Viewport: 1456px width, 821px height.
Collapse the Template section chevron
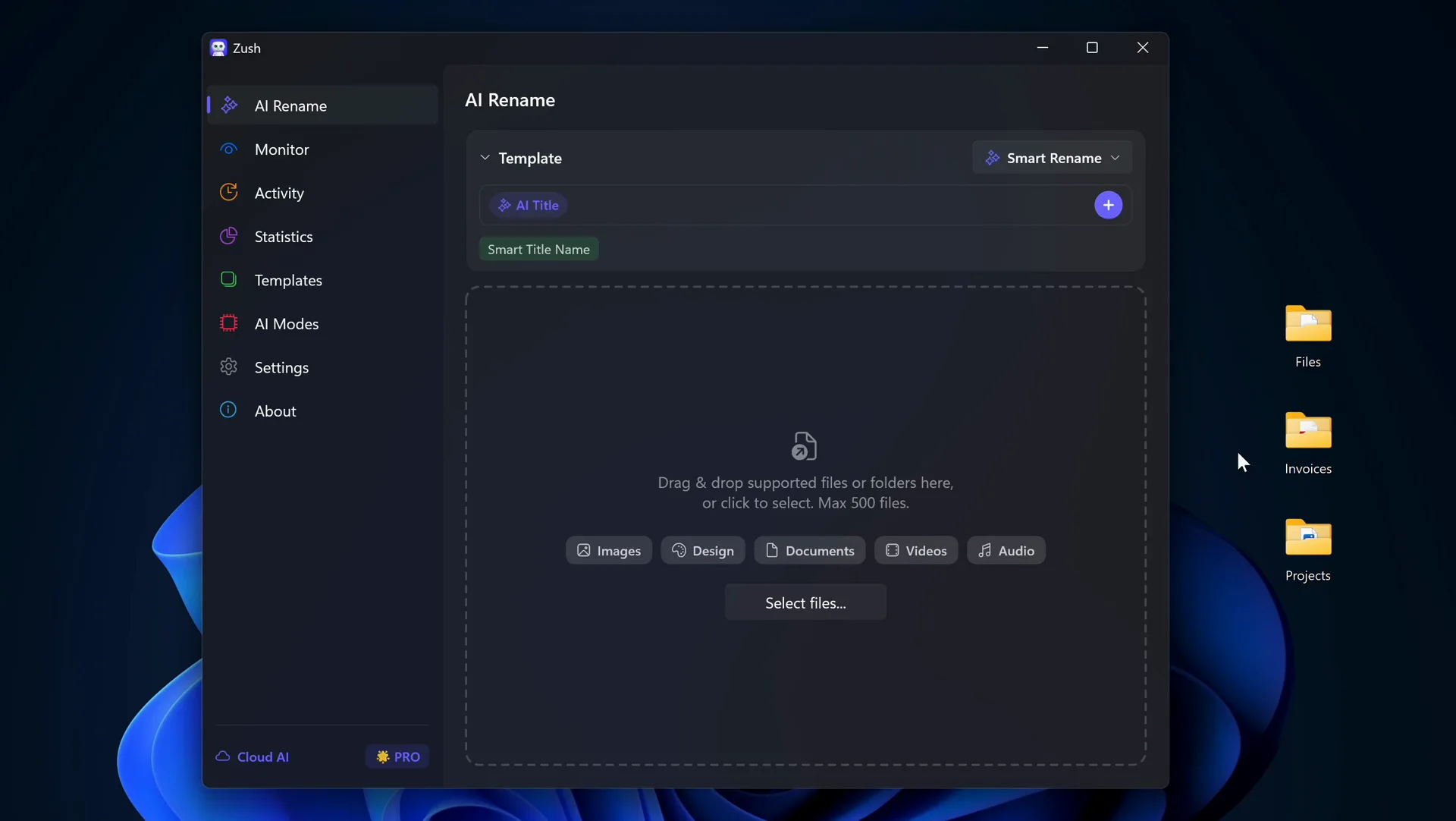tap(485, 158)
